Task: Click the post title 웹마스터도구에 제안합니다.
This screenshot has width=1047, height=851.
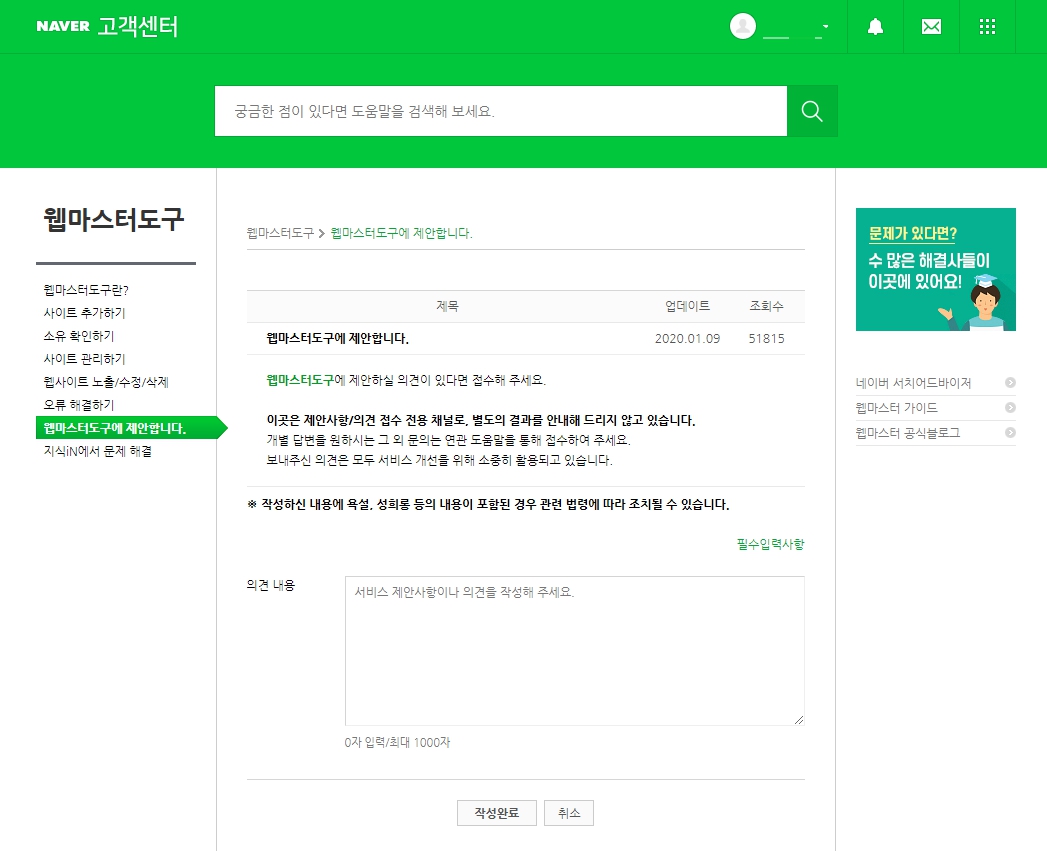Action: (337, 339)
